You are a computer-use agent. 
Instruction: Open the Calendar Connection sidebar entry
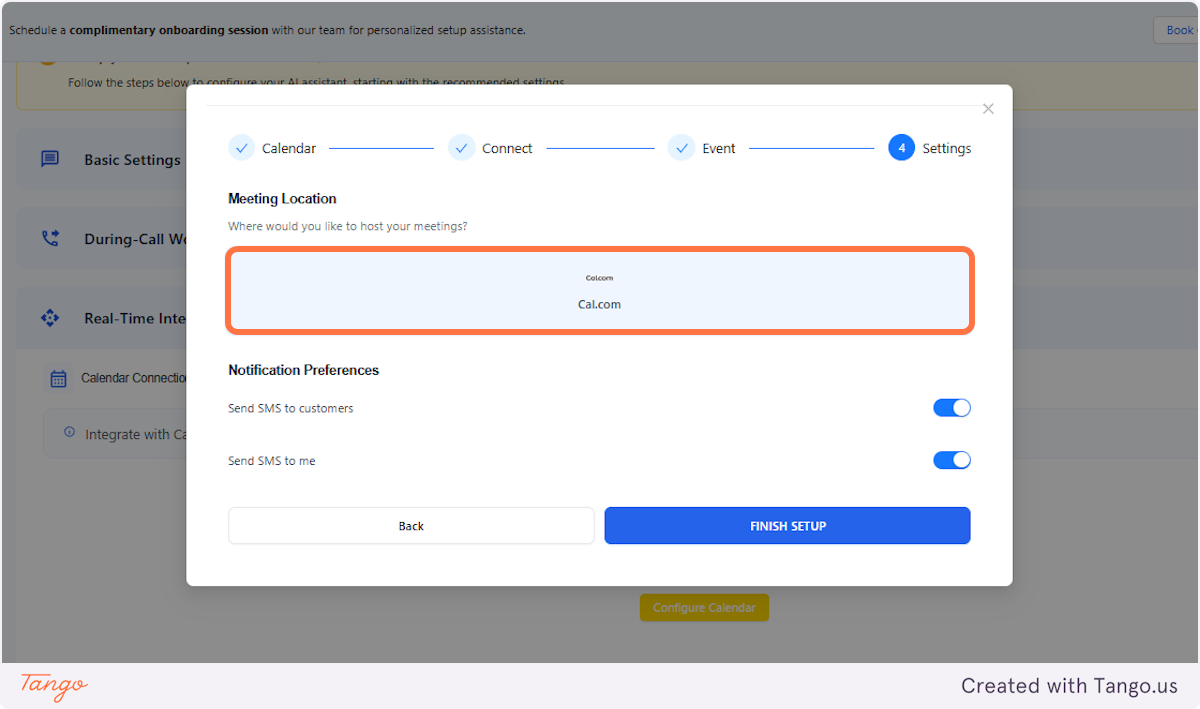point(133,378)
